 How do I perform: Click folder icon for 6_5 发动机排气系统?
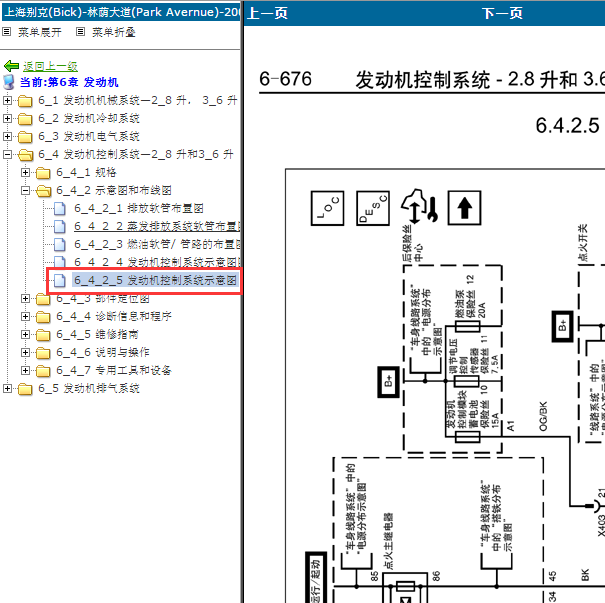click(x=25, y=389)
